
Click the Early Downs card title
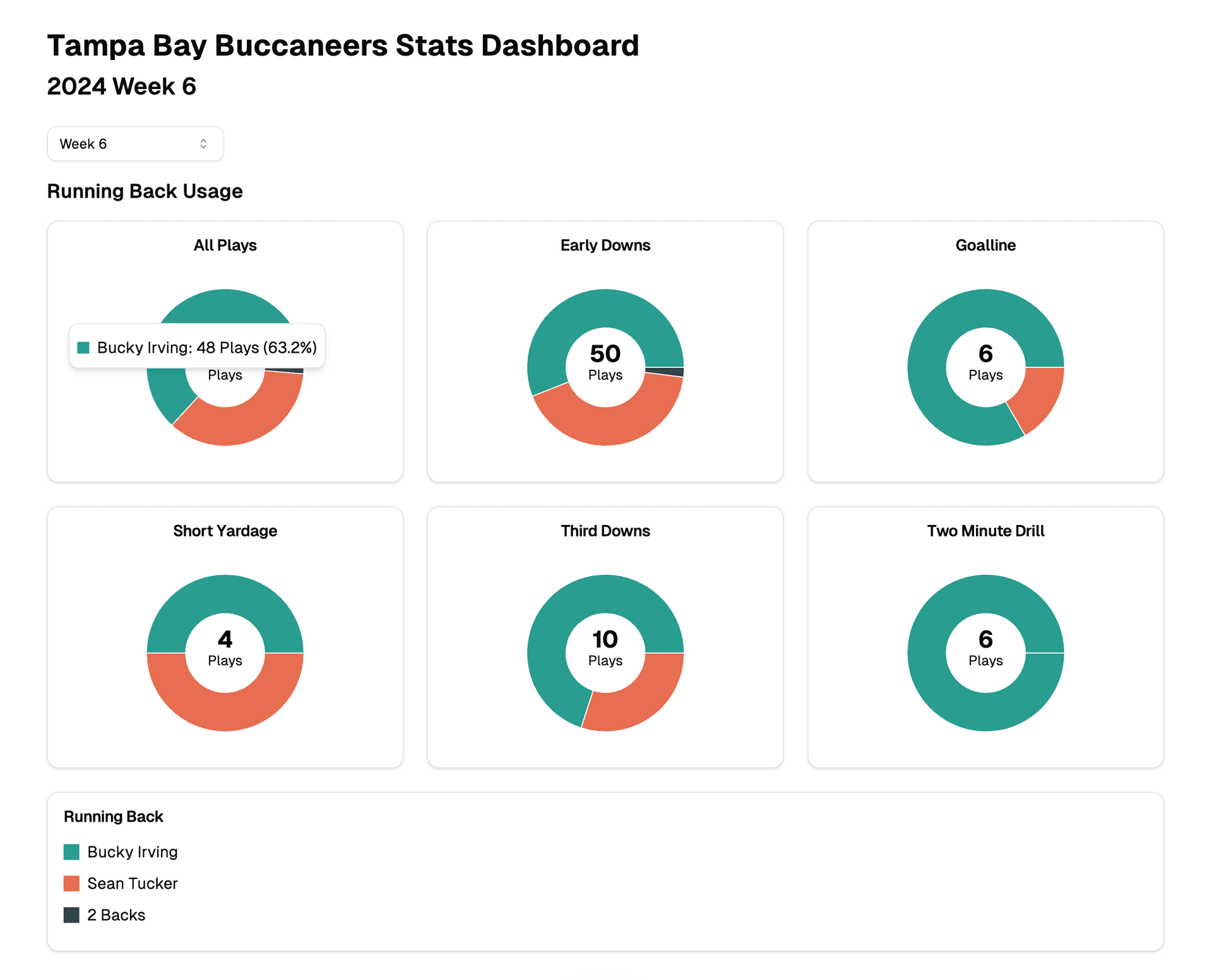[x=605, y=245]
